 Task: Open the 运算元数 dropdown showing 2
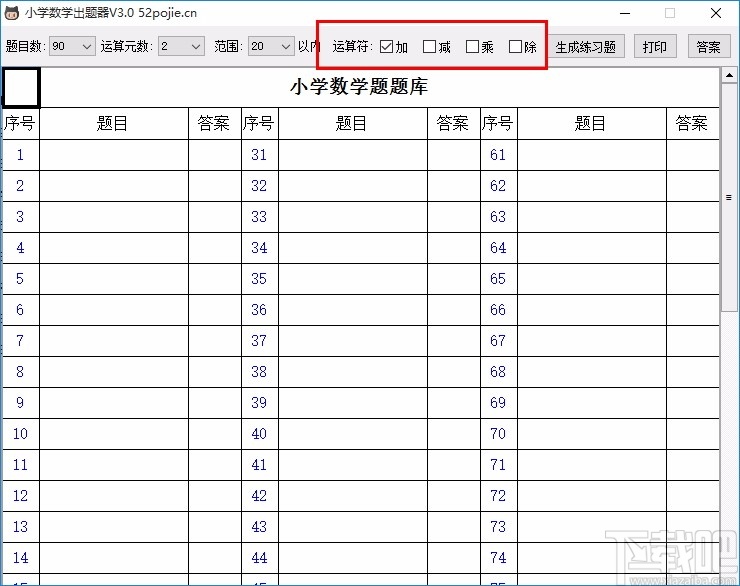coord(181,46)
